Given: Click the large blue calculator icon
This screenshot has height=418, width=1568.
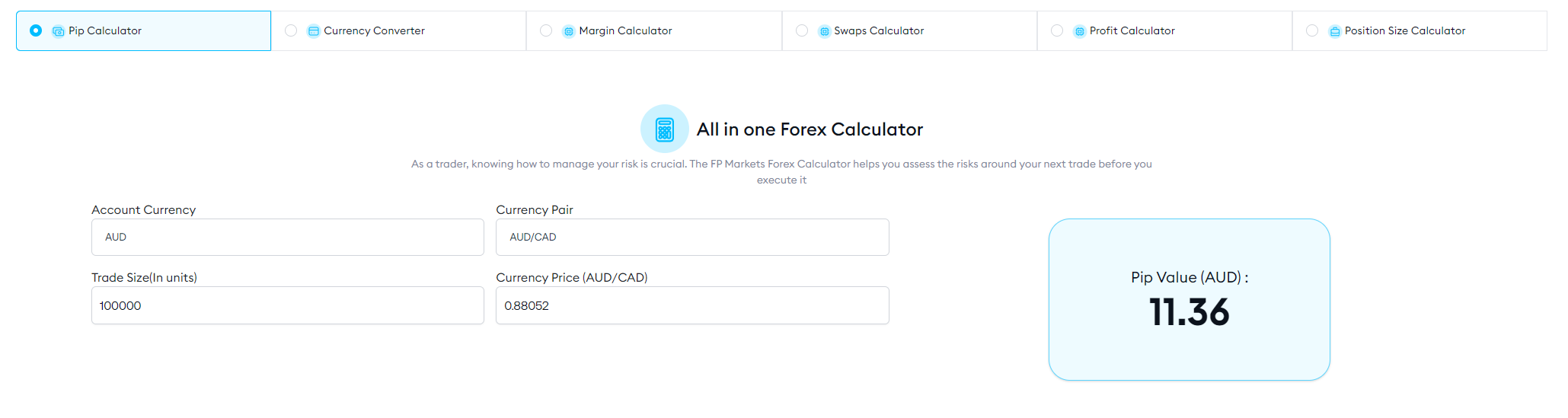Looking at the screenshot, I should point(664,129).
